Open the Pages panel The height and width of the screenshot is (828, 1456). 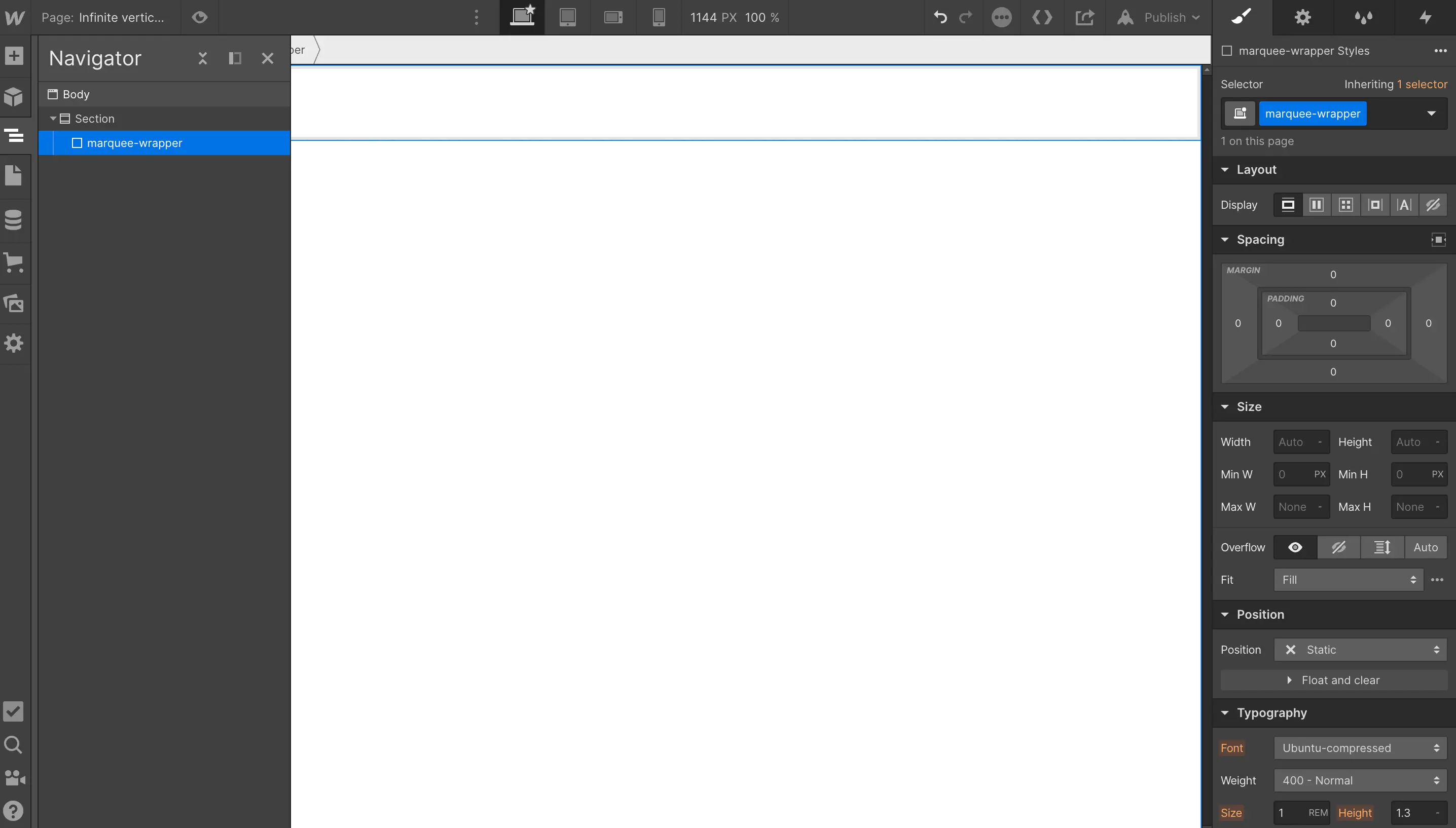[14, 175]
